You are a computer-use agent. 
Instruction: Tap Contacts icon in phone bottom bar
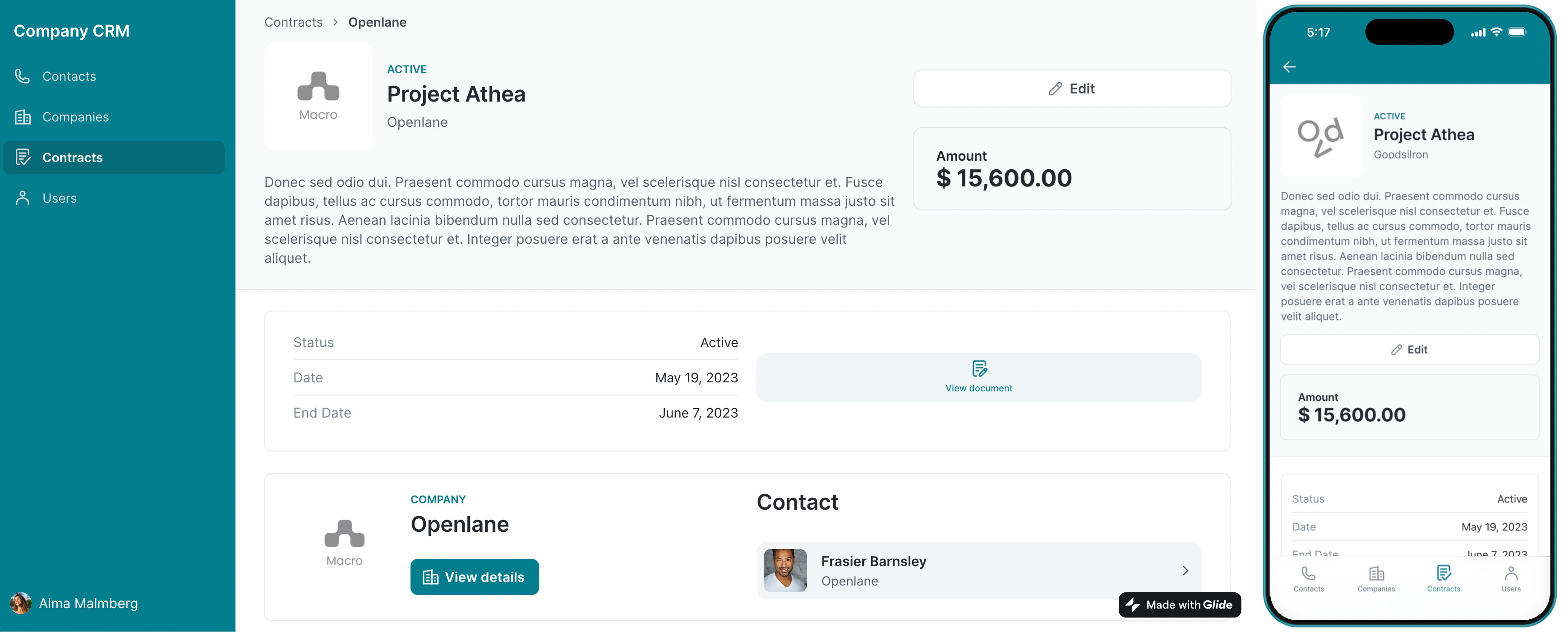(x=1308, y=574)
